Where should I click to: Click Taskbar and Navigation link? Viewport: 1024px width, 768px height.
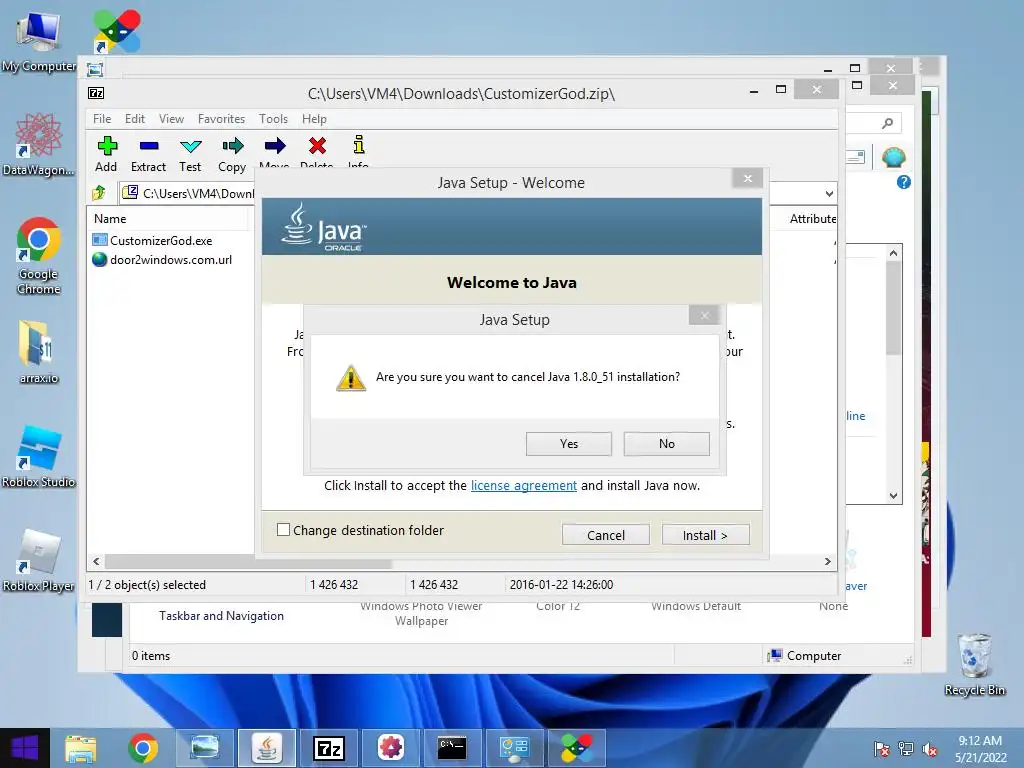221,616
